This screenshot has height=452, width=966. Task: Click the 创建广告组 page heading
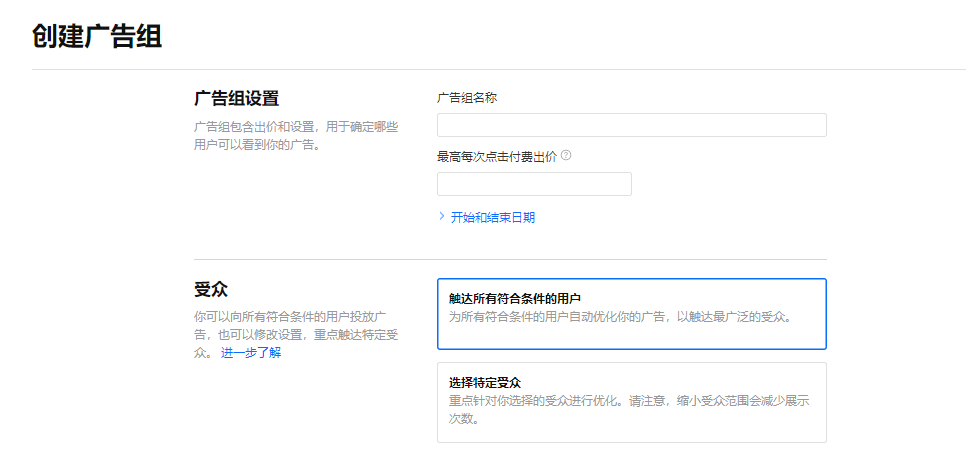pyautogui.click(x=97, y=36)
